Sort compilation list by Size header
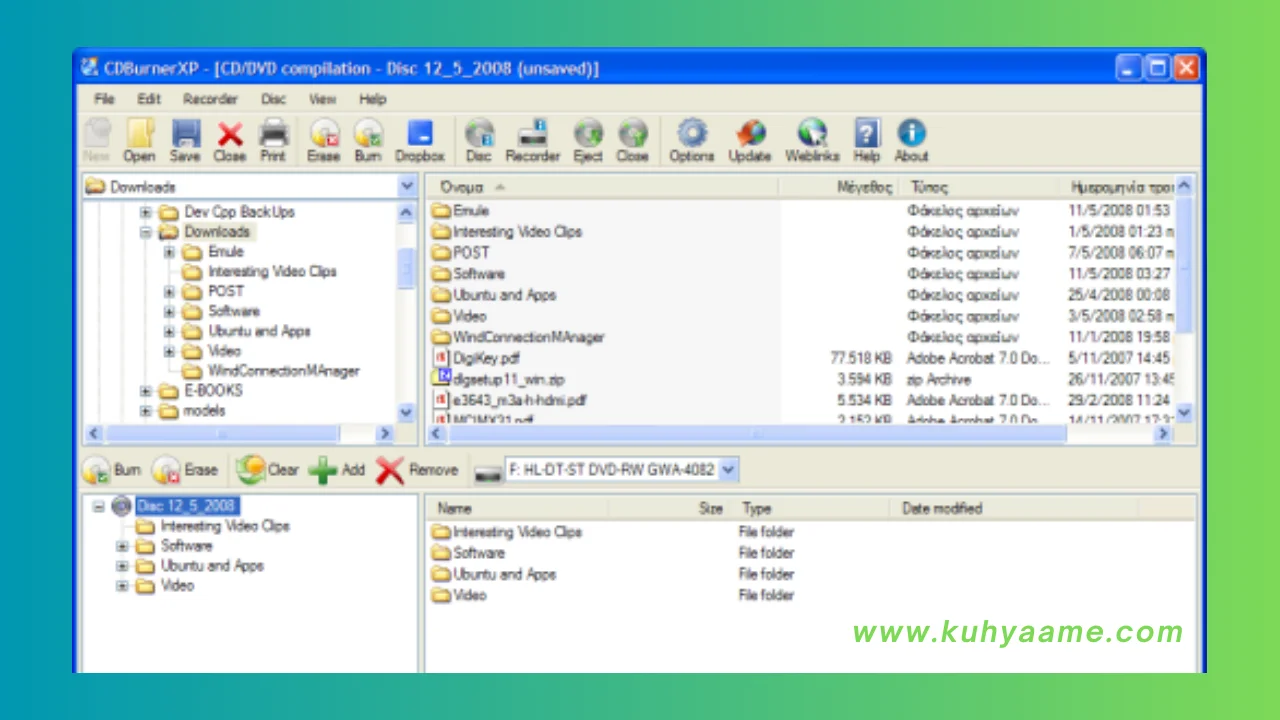1280x720 pixels. click(x=670, y=508)
